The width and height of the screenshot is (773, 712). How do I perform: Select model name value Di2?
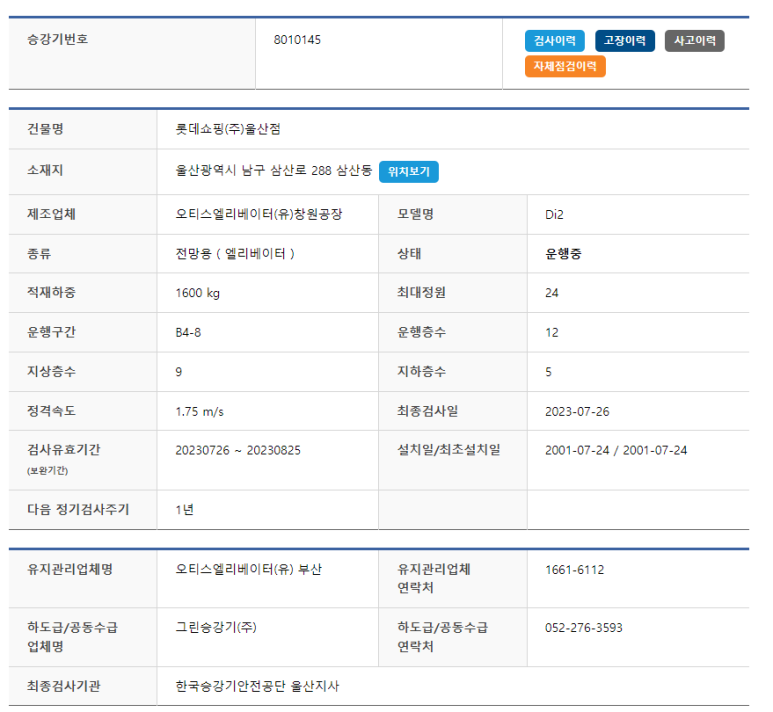pos(554,214)
